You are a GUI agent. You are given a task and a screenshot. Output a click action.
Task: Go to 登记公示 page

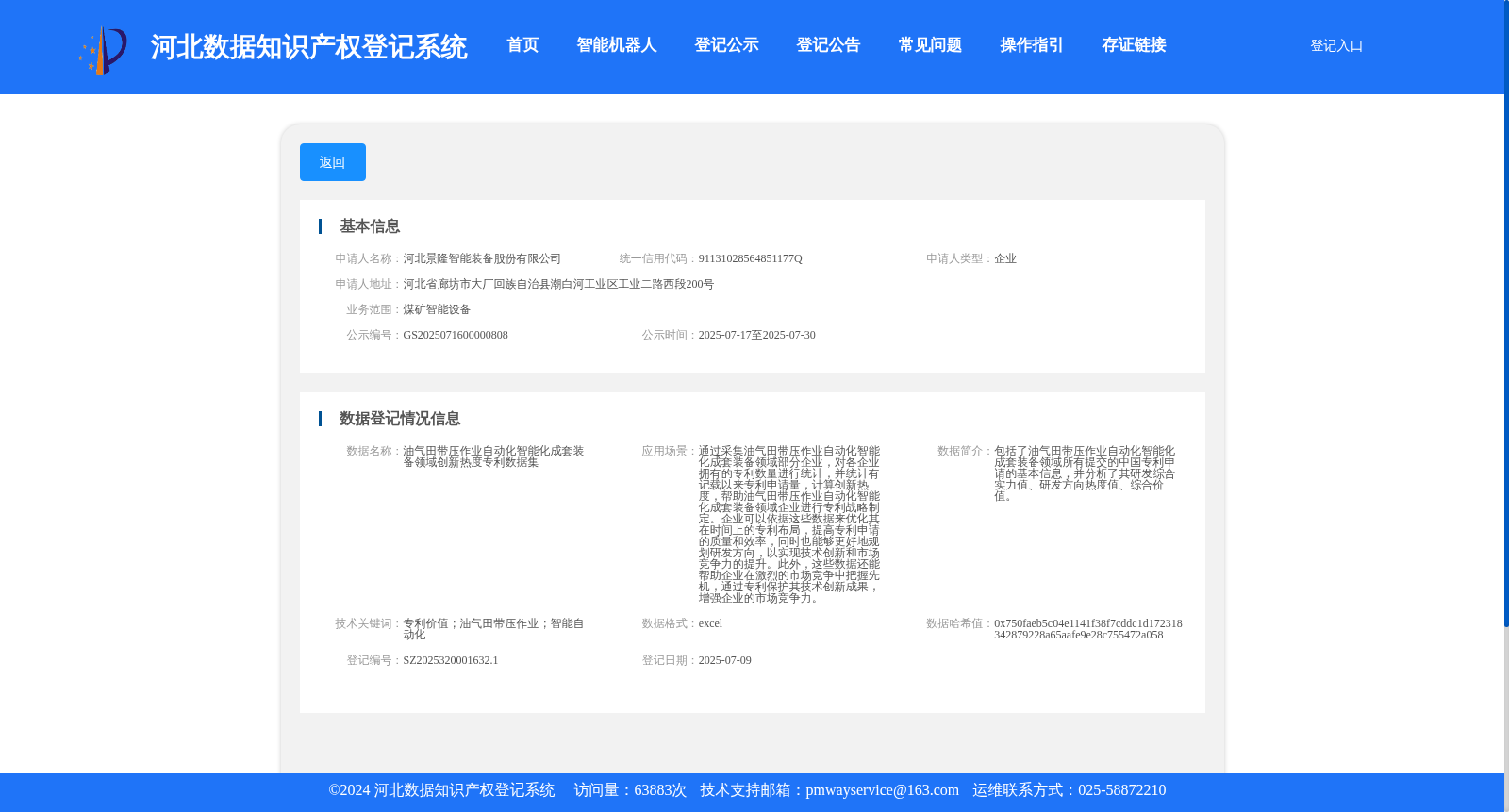point(726,45)
